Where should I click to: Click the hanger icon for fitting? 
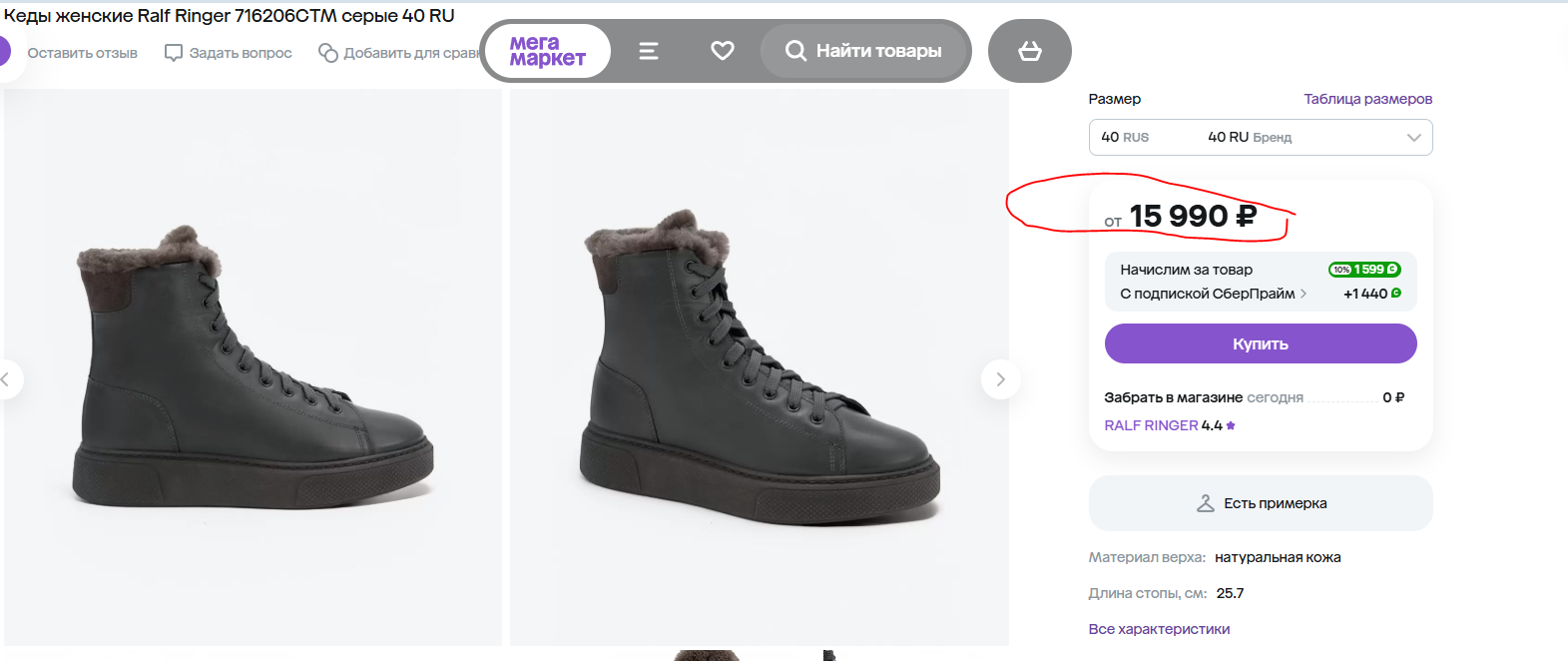coord(1206,503)
